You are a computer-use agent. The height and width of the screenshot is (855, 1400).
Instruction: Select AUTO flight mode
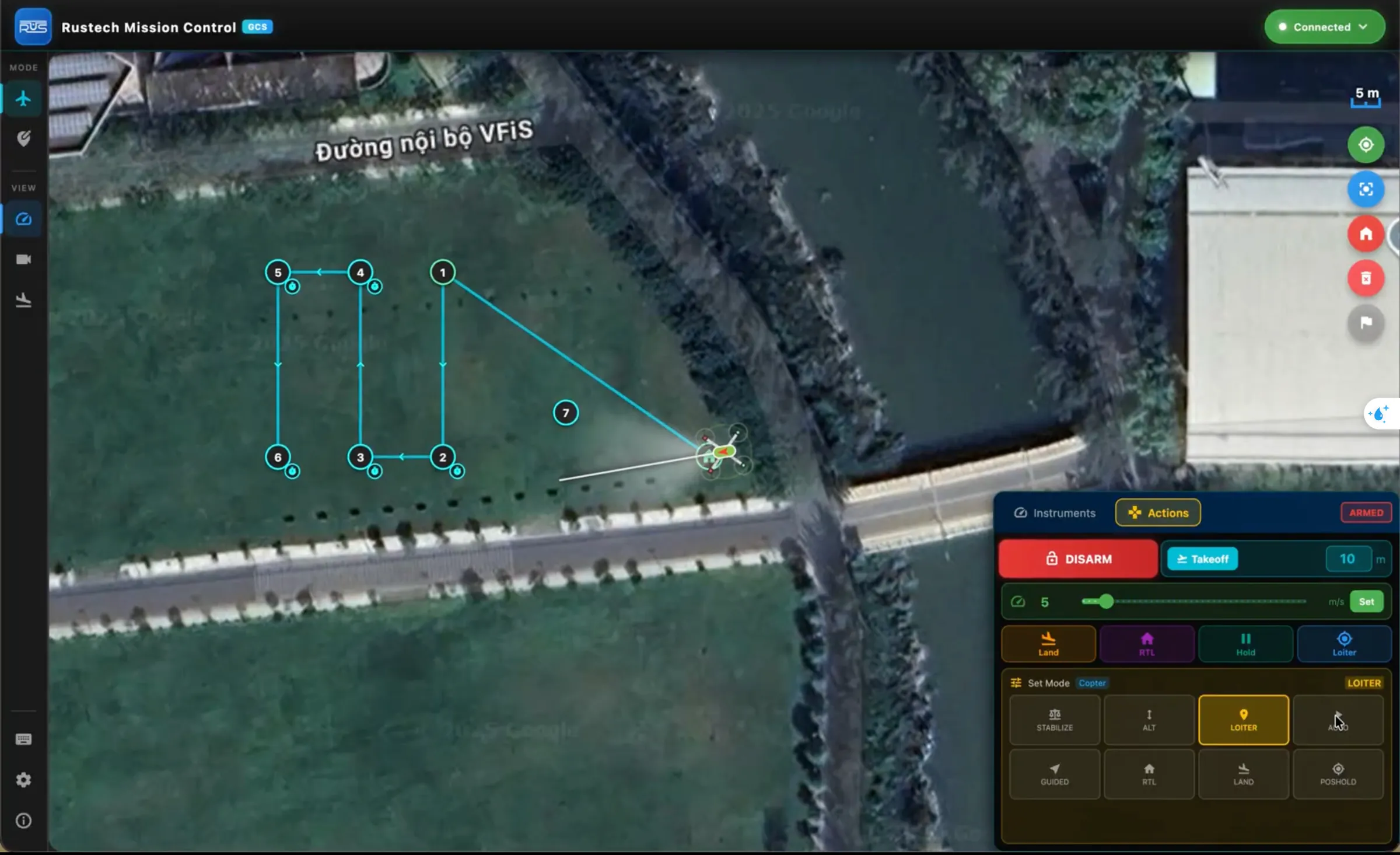(x=1338, y=720)
